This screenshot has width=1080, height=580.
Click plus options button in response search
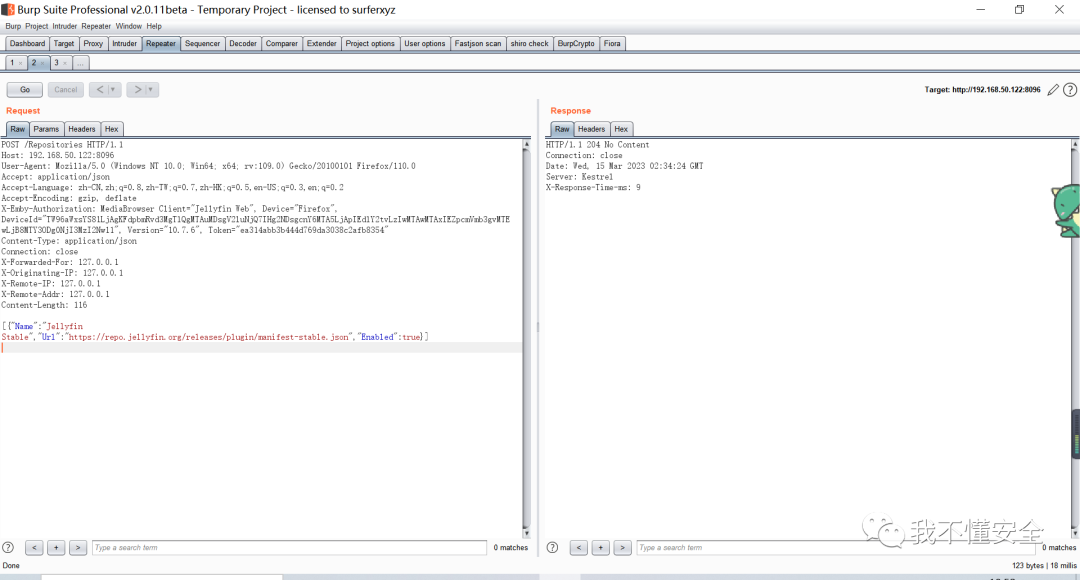pos(601,548)
